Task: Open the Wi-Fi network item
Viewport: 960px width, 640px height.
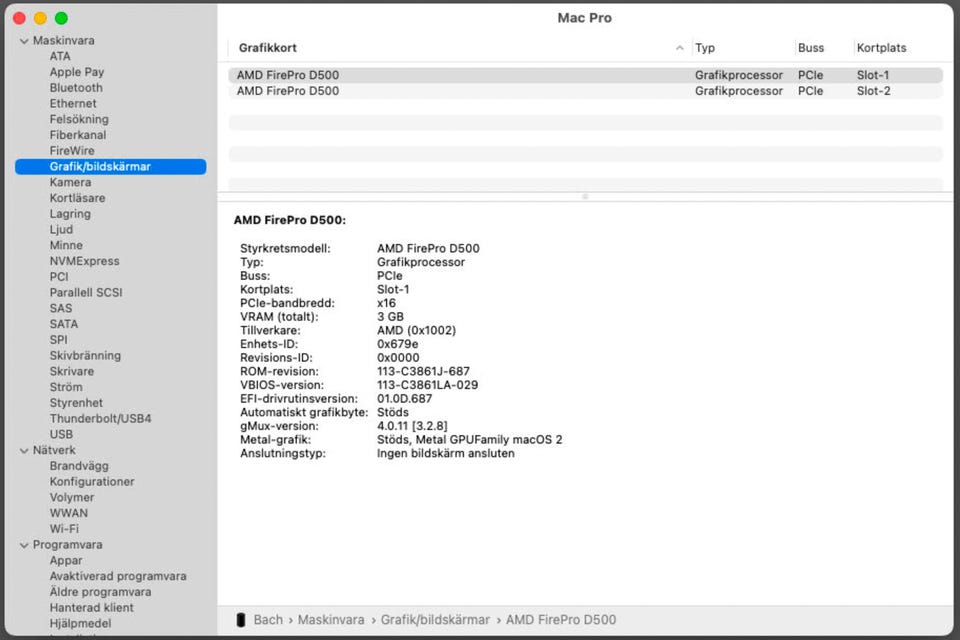Action: click(64, 529)
